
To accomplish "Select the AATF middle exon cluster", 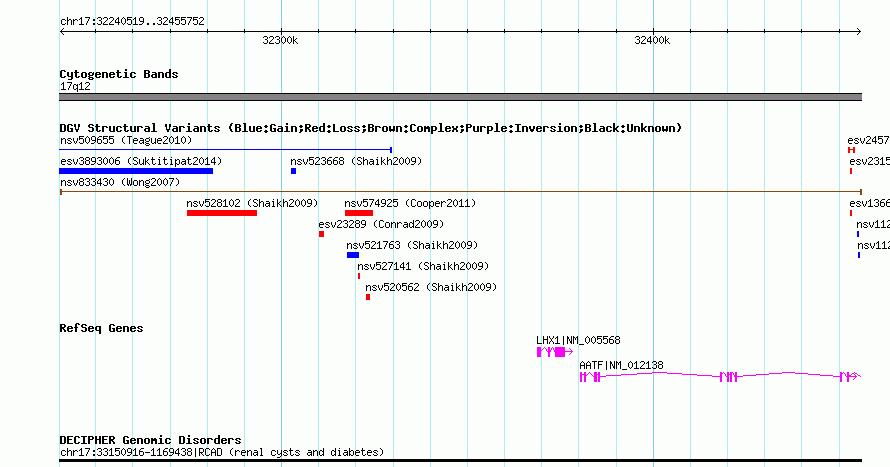I will (x=729, y=377).
